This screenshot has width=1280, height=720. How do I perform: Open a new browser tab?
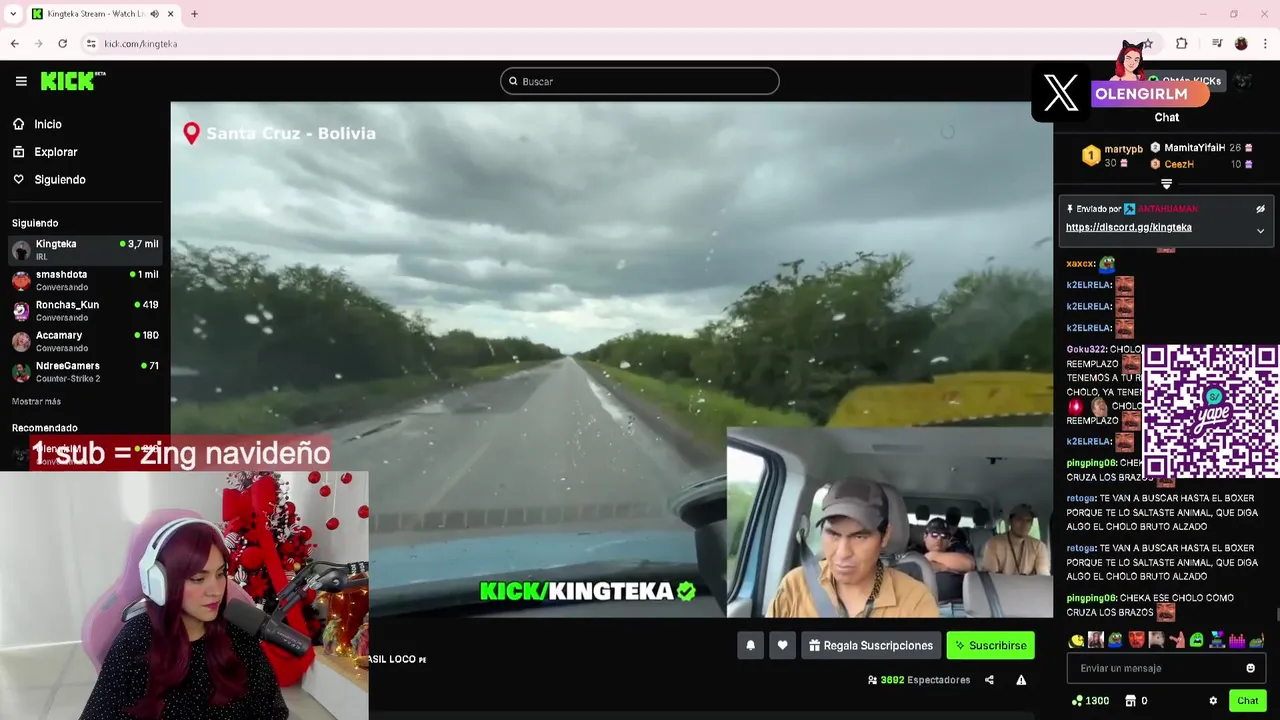pos(194,14)
